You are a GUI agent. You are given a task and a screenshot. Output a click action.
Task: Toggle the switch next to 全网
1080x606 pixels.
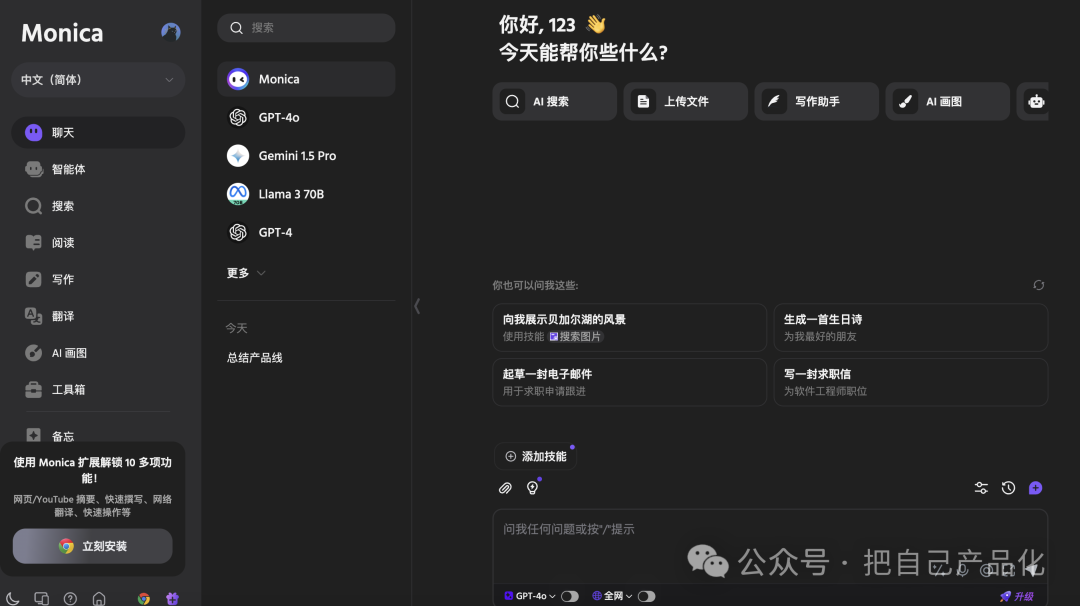coord(646,596)
